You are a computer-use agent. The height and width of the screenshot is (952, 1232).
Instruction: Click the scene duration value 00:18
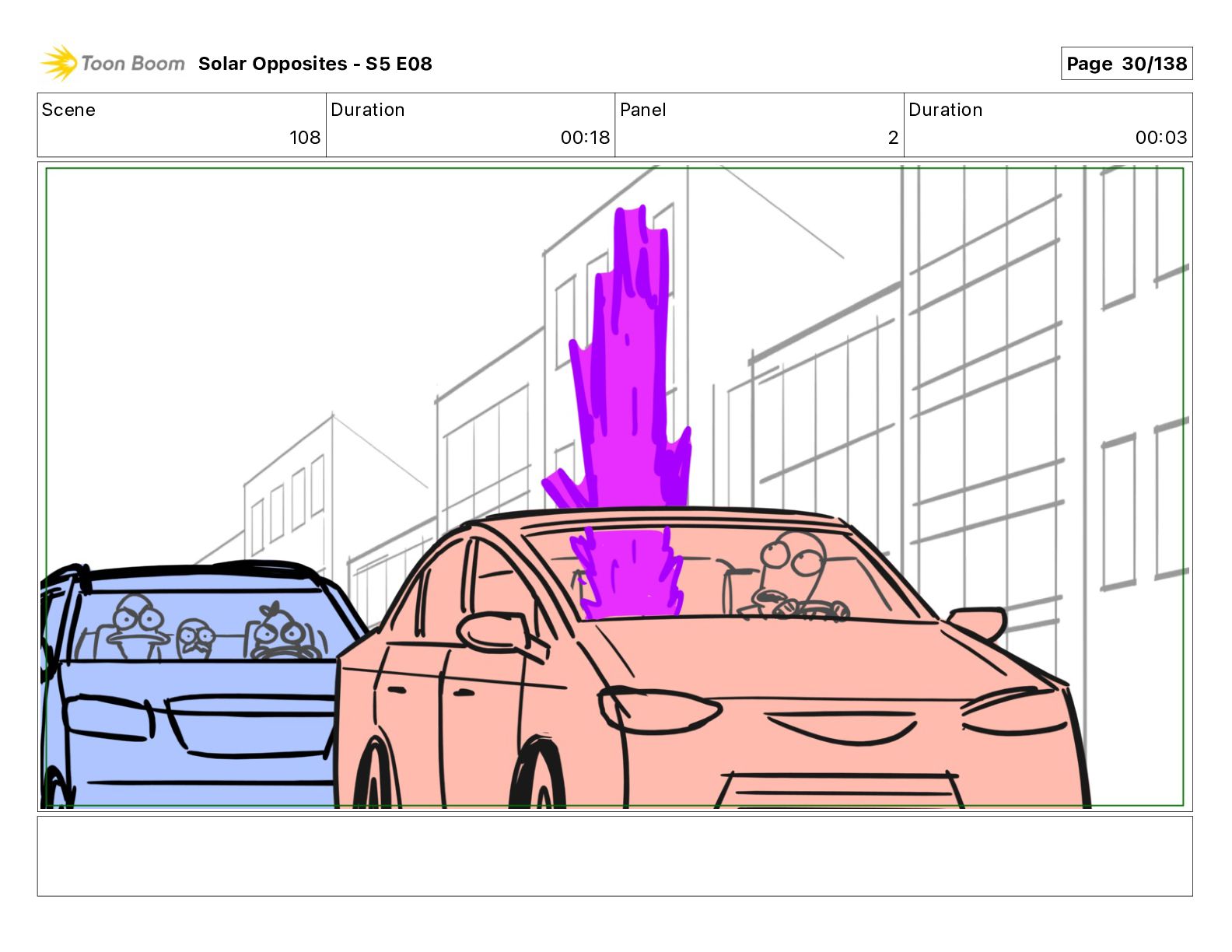click(585, 138)
